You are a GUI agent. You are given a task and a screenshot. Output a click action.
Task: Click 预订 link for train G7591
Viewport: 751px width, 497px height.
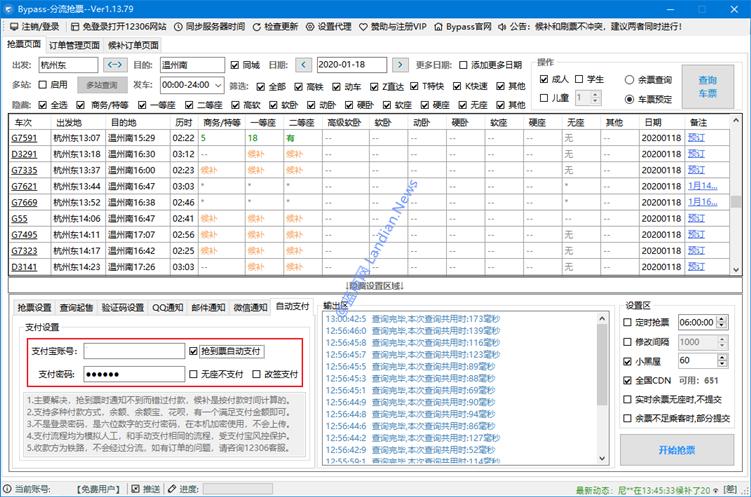(696, 138)
